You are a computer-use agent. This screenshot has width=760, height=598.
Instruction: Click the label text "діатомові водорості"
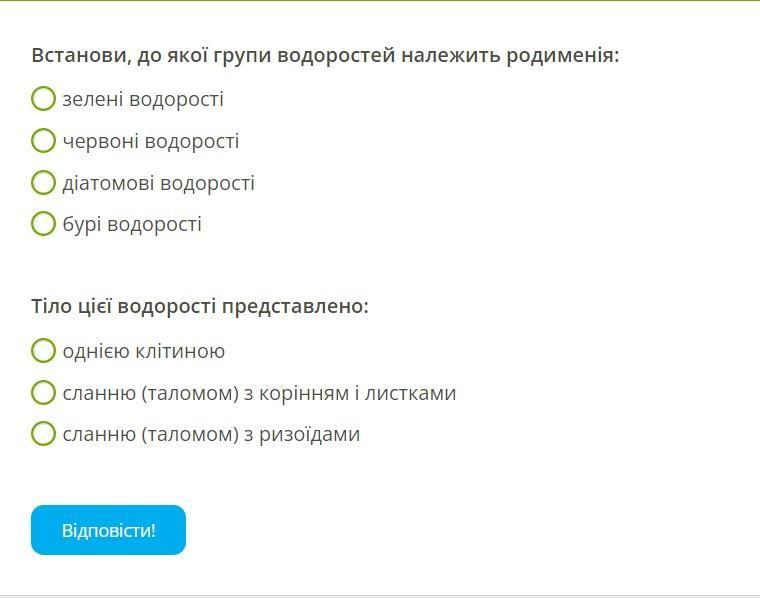coord(158,183)
